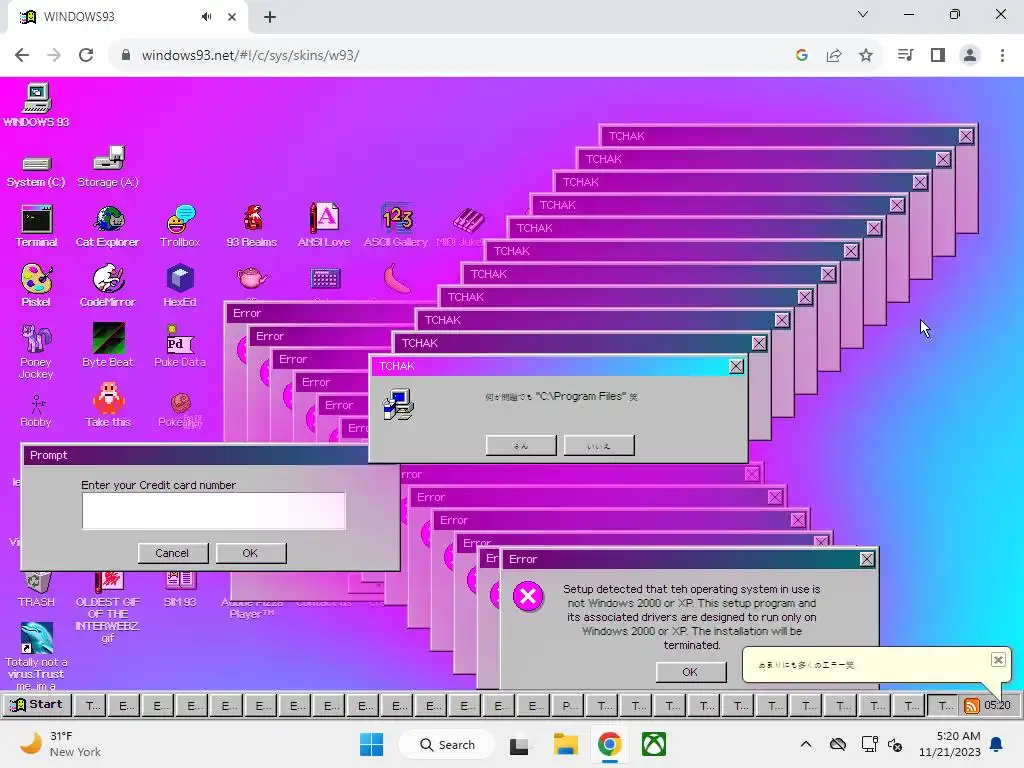
Task: Open the Take this icon
Action: click(x=108, y=406)
